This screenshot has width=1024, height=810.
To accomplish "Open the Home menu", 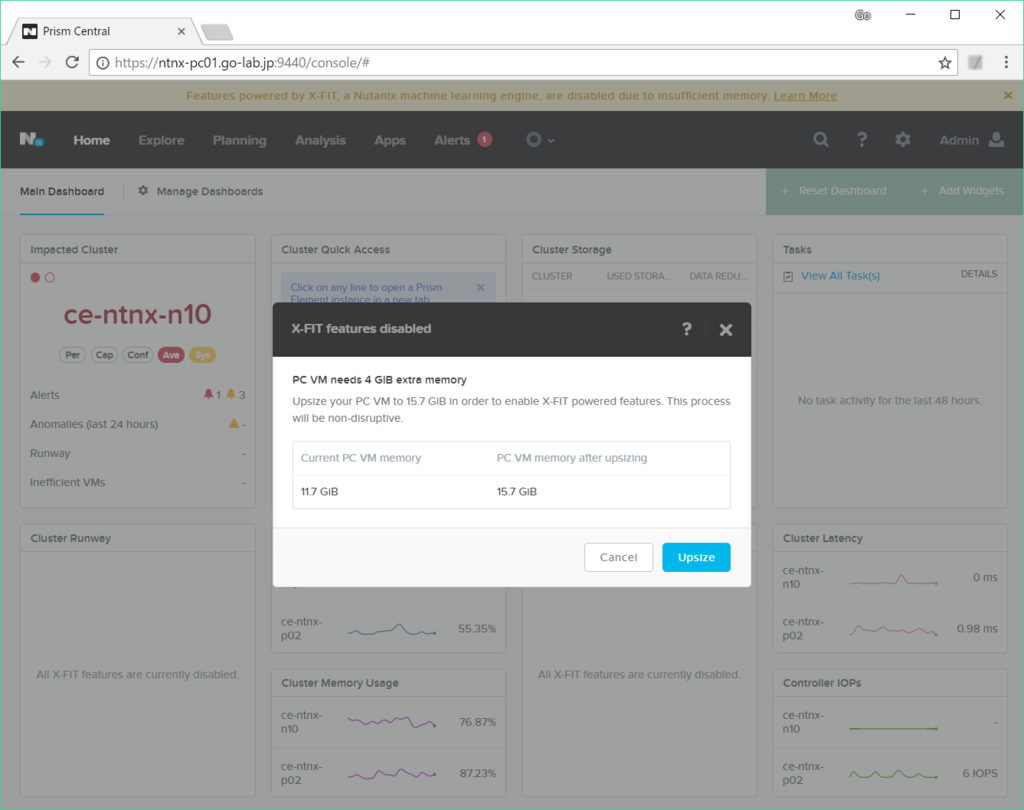I will 91,140.
